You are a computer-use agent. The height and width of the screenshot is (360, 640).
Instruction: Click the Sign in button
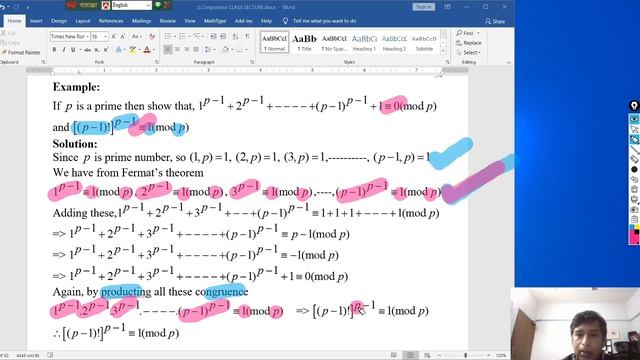(424, 7)
